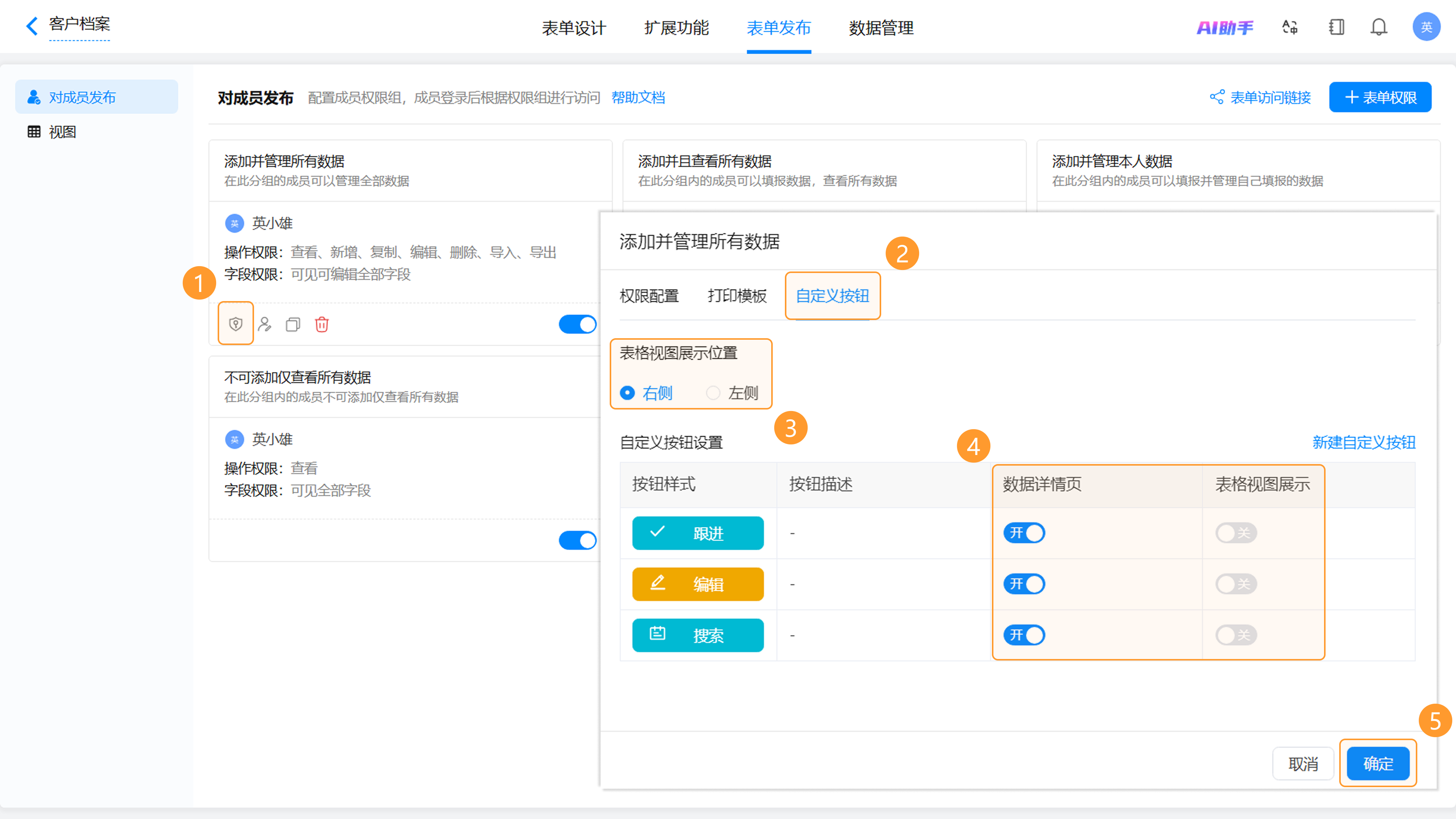Open the notebook panel icon
This screenshot has height=819, width=1456.
[x=1336, y=27]
